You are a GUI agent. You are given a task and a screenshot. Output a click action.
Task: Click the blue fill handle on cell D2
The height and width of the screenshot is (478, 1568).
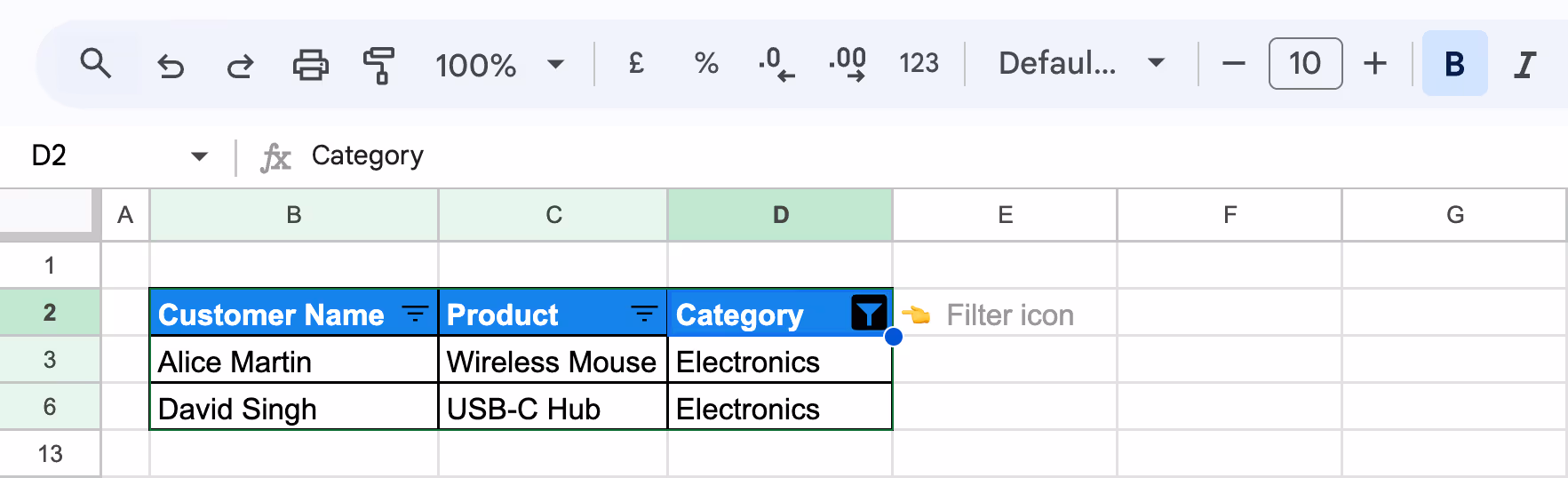(x=894, y=336)
